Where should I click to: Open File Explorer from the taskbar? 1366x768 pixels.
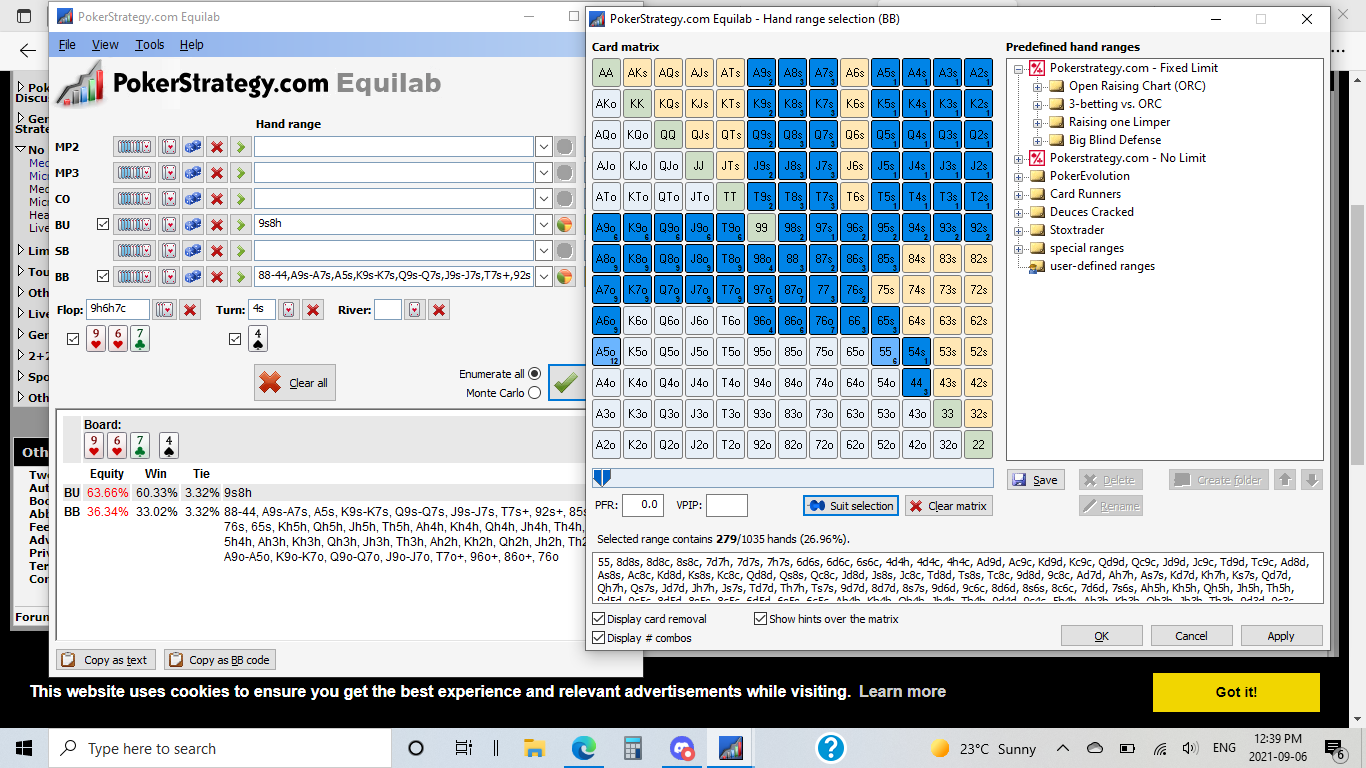tap(534, 748)
